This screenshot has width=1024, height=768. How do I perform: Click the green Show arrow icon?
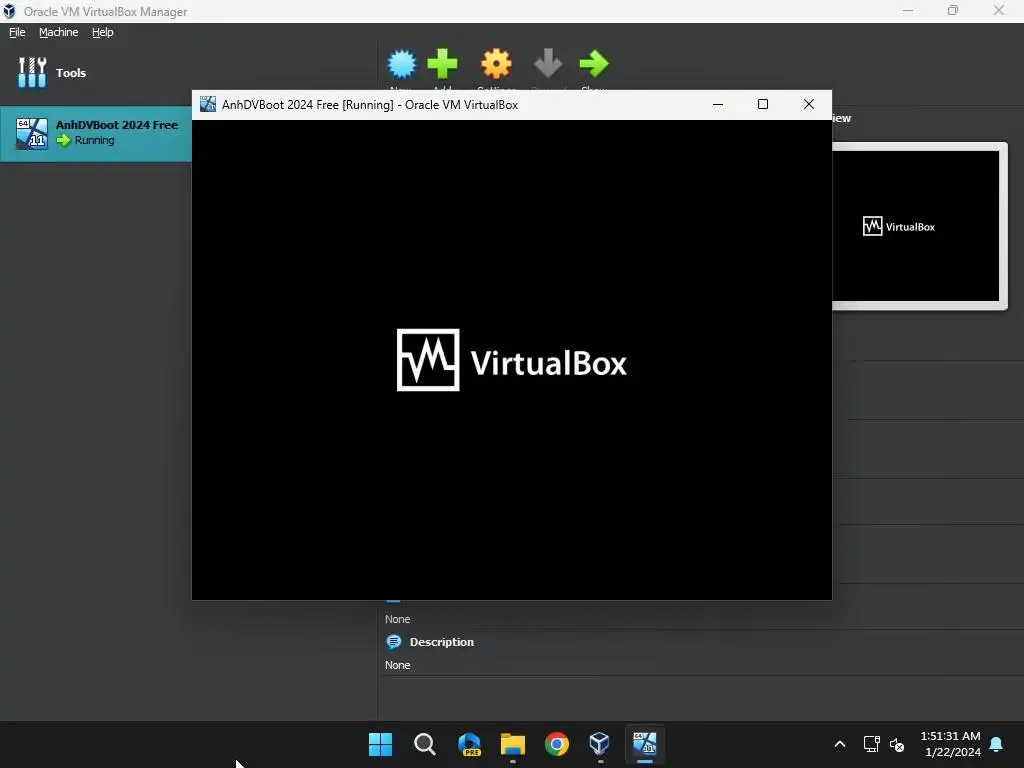pos(594,63)
